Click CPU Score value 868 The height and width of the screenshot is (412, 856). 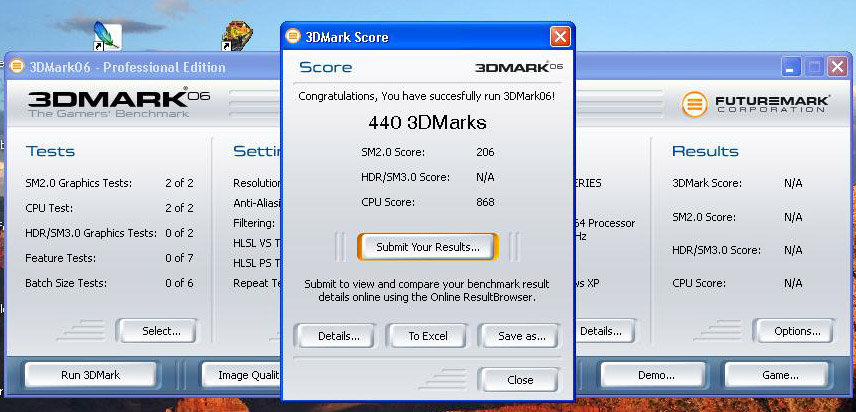click(x=485, y=202)
